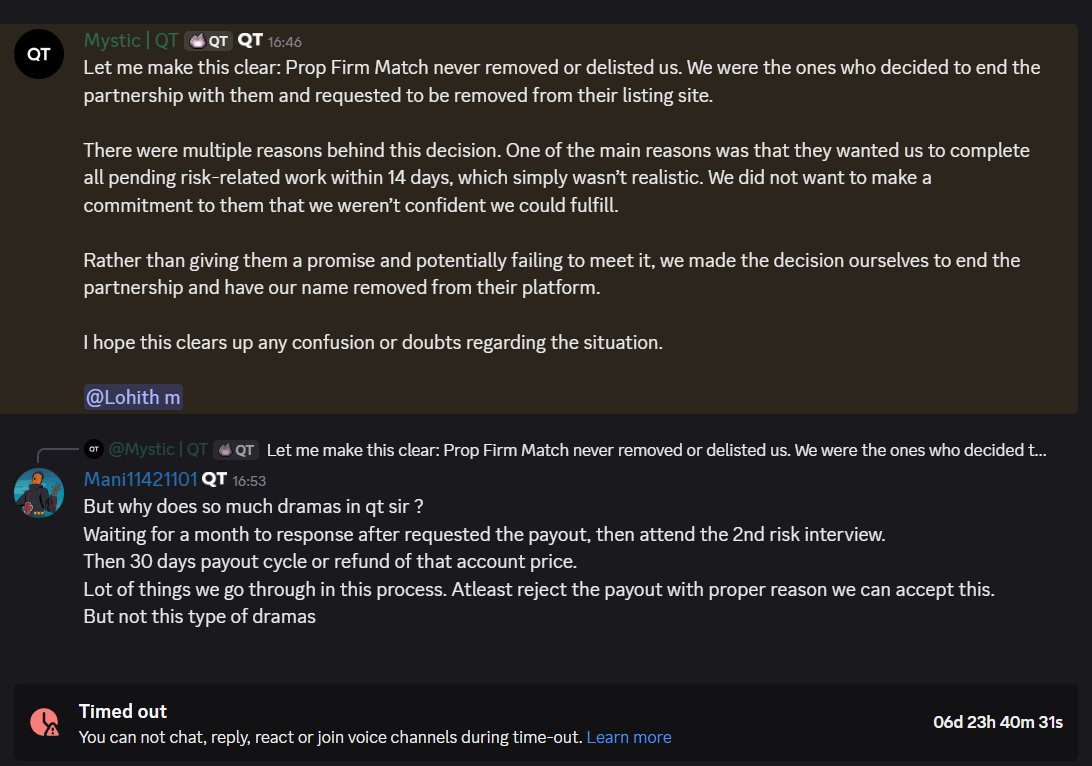Click the small QT avatar in reply preview
Screen dimensions: 1092x766
click(x=94, y=449)
